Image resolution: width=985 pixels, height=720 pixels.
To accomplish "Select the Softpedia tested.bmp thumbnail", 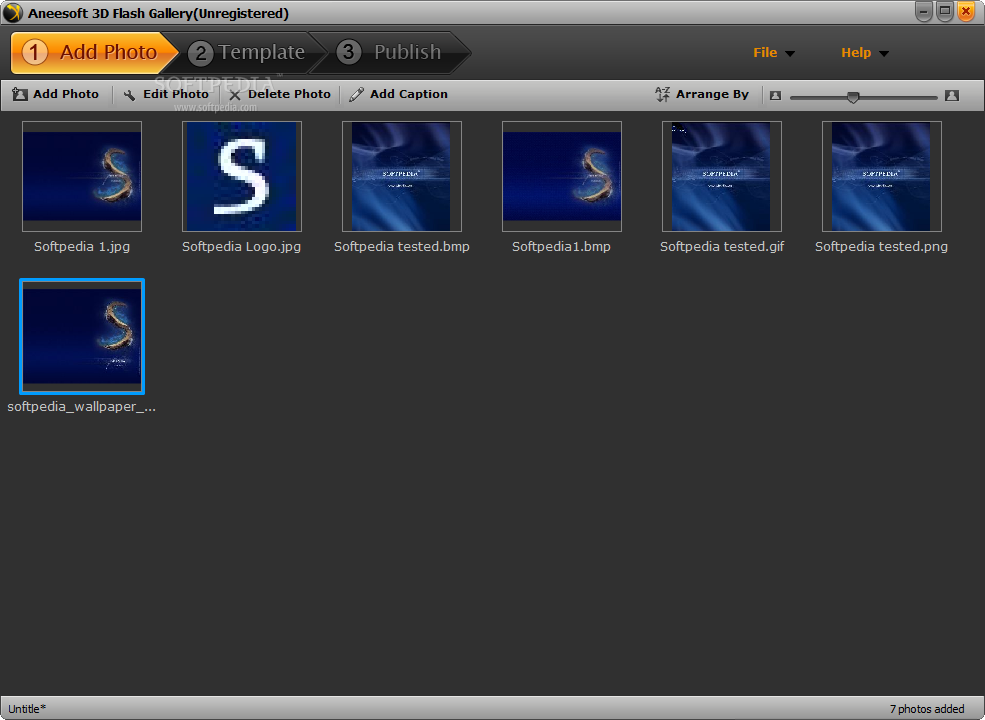I will point(402,177).
